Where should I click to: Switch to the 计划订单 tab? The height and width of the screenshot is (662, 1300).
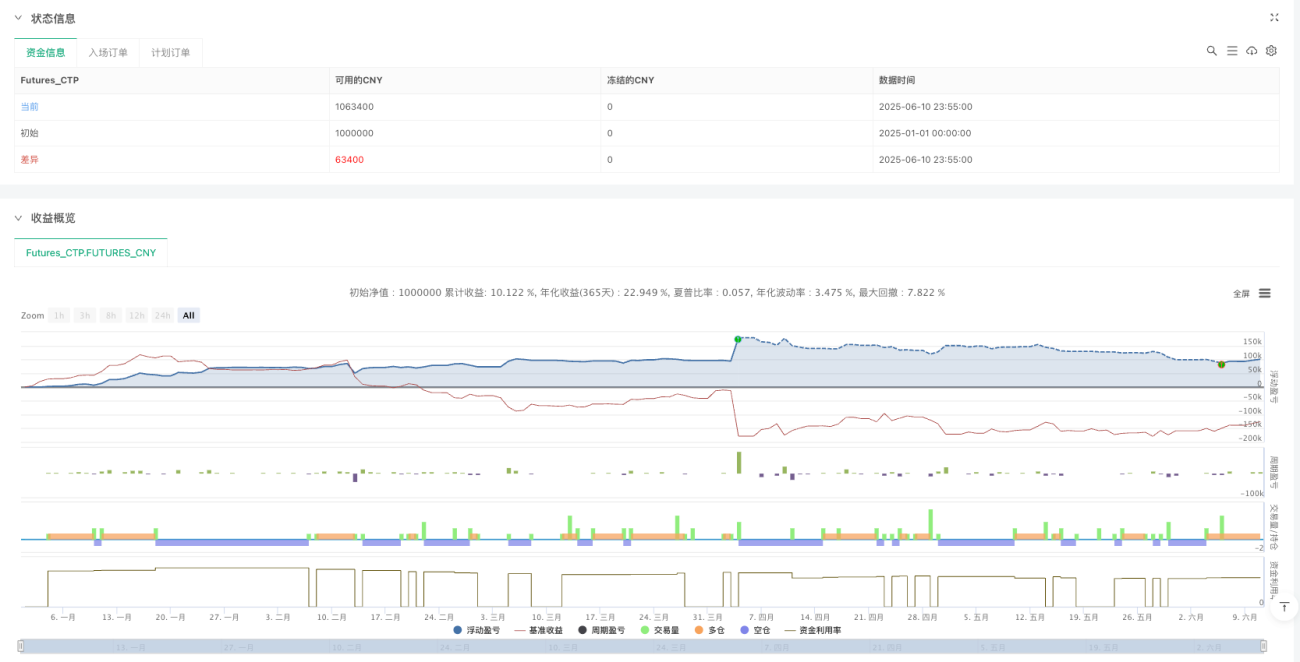(171, 53)
